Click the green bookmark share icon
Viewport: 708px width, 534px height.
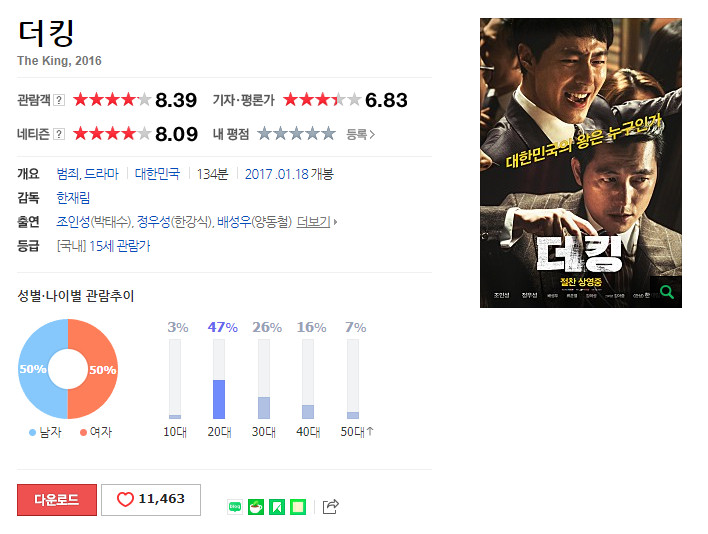(277, 507)
